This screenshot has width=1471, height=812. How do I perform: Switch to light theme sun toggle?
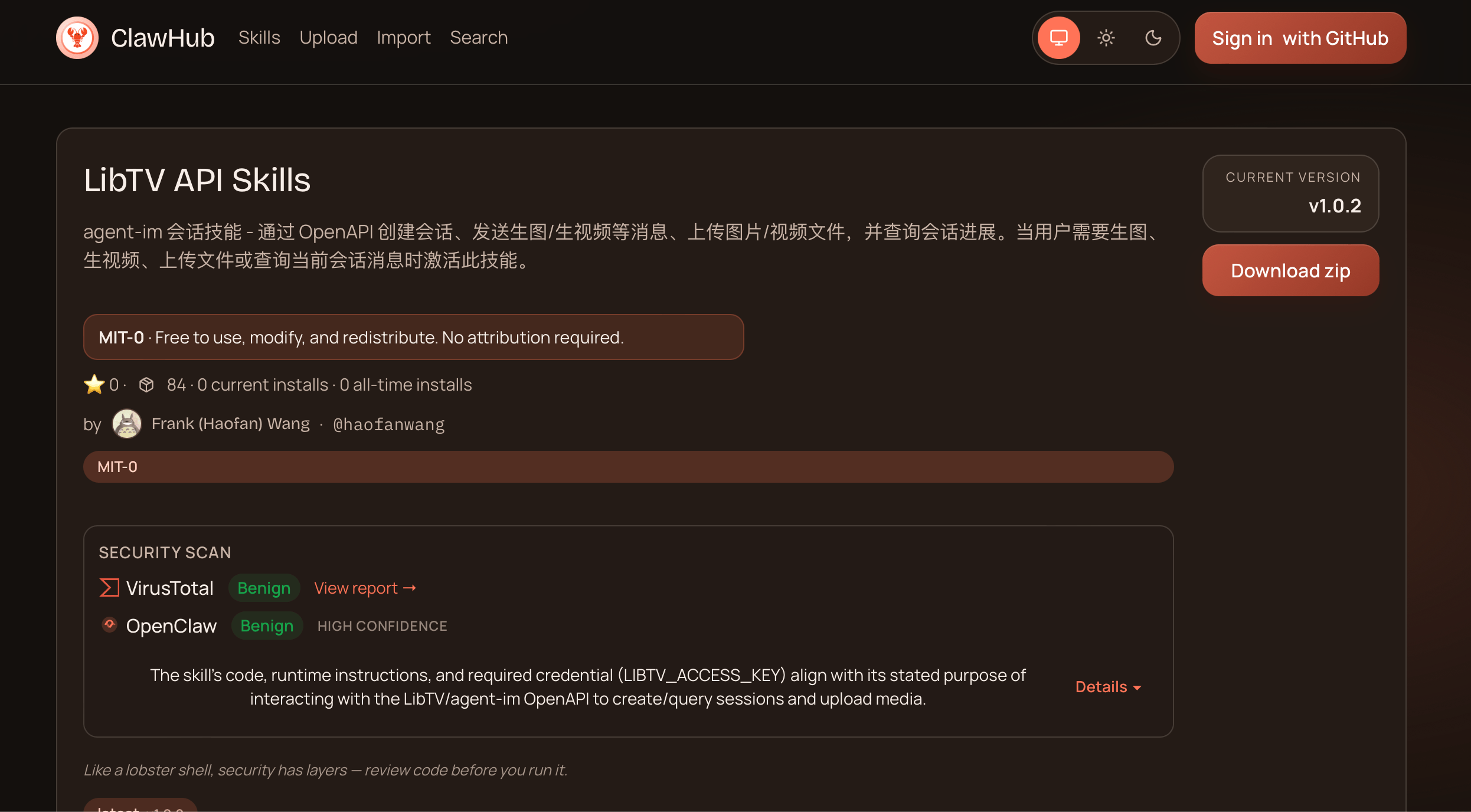tap(1106, 38)
